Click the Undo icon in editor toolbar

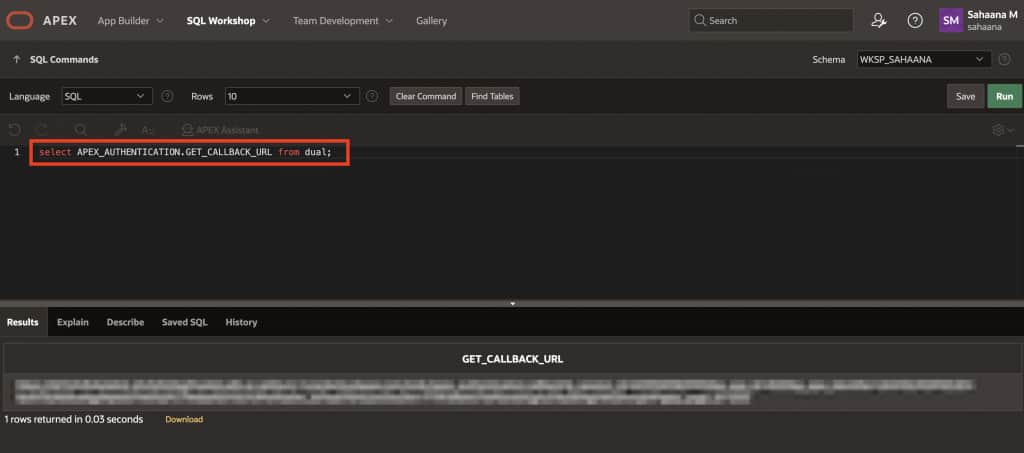click(x=14, y=130)
